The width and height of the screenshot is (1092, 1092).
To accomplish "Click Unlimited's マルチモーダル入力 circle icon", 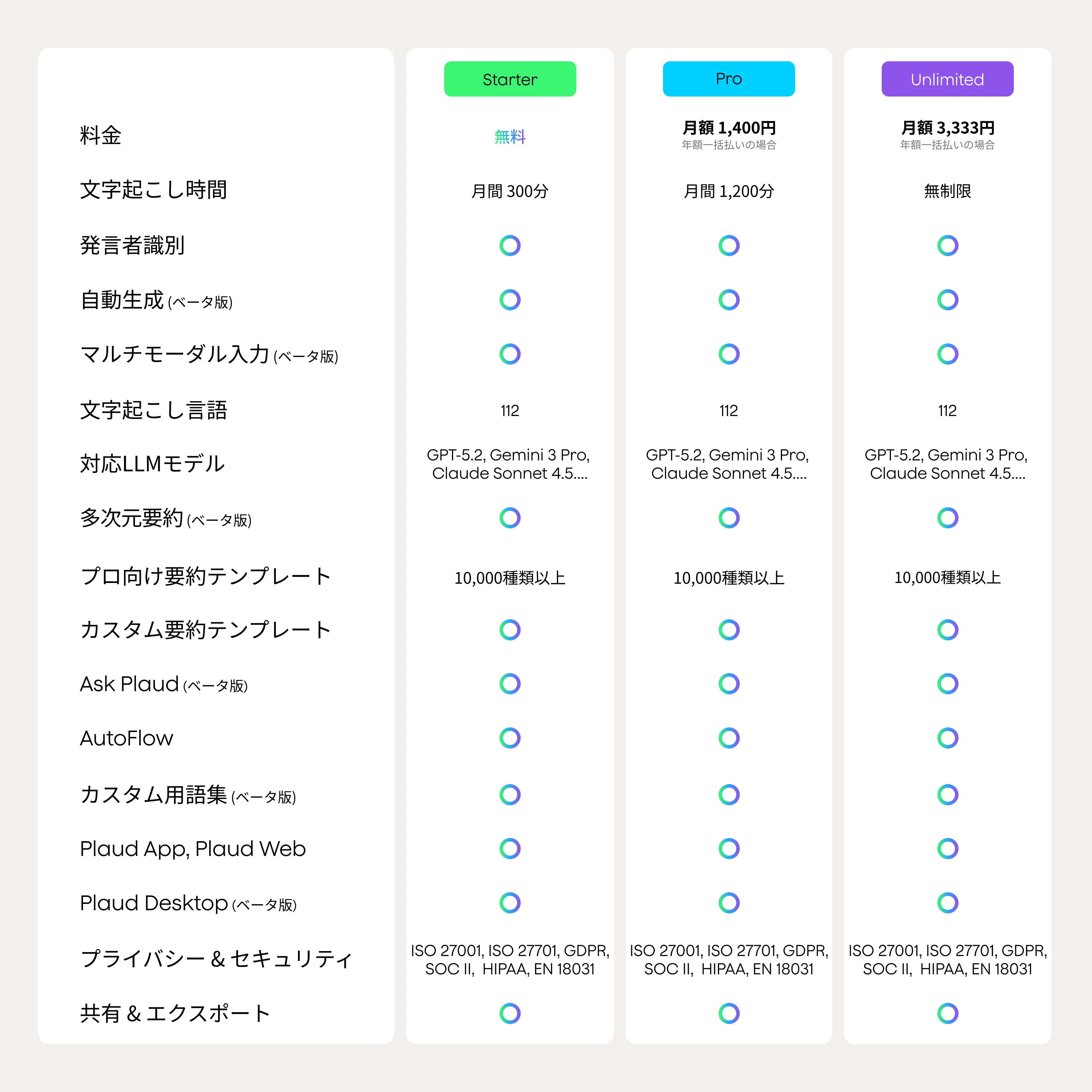I will (x=947, y=354).
